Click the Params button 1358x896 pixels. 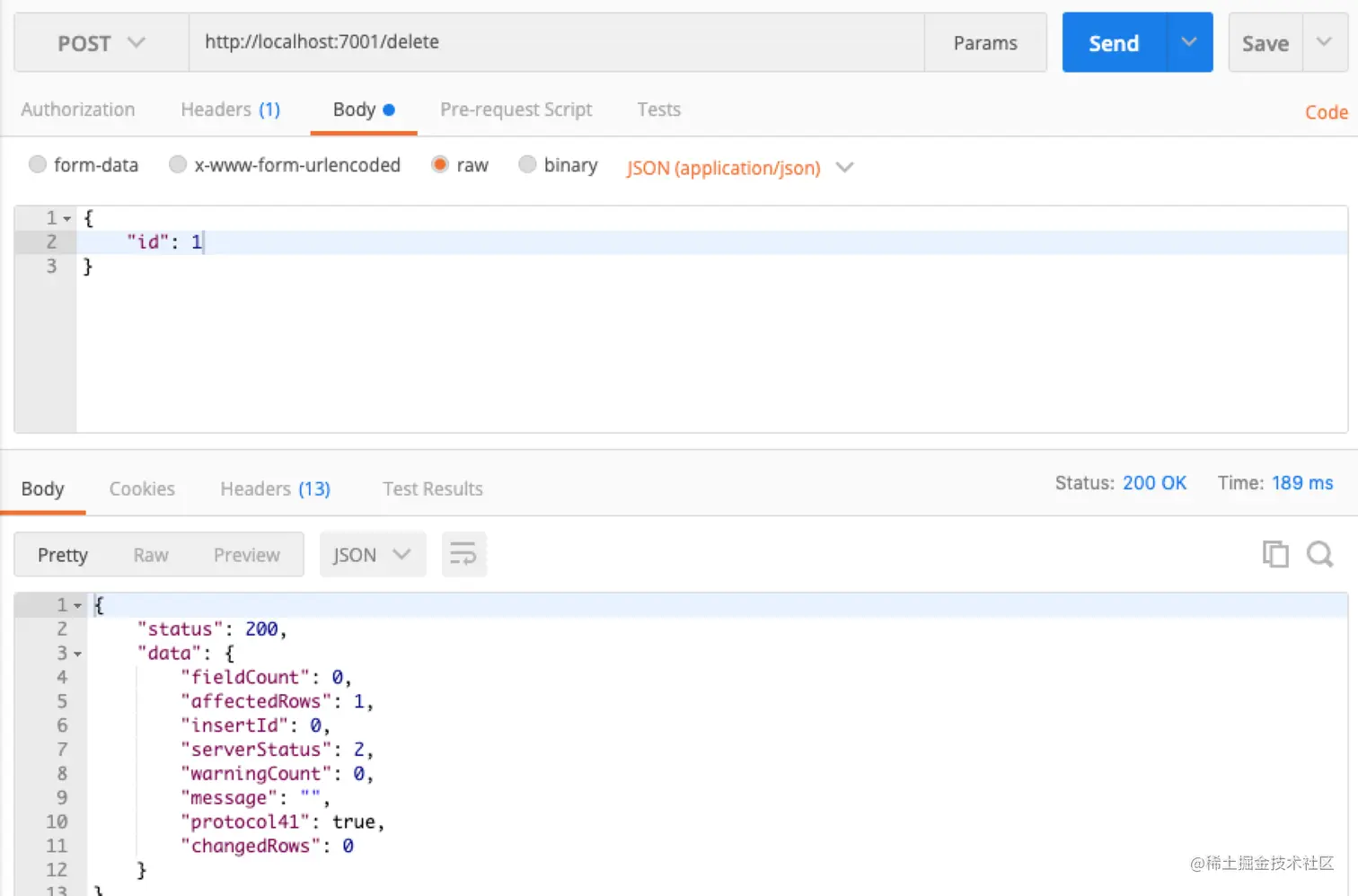[985, 42]
